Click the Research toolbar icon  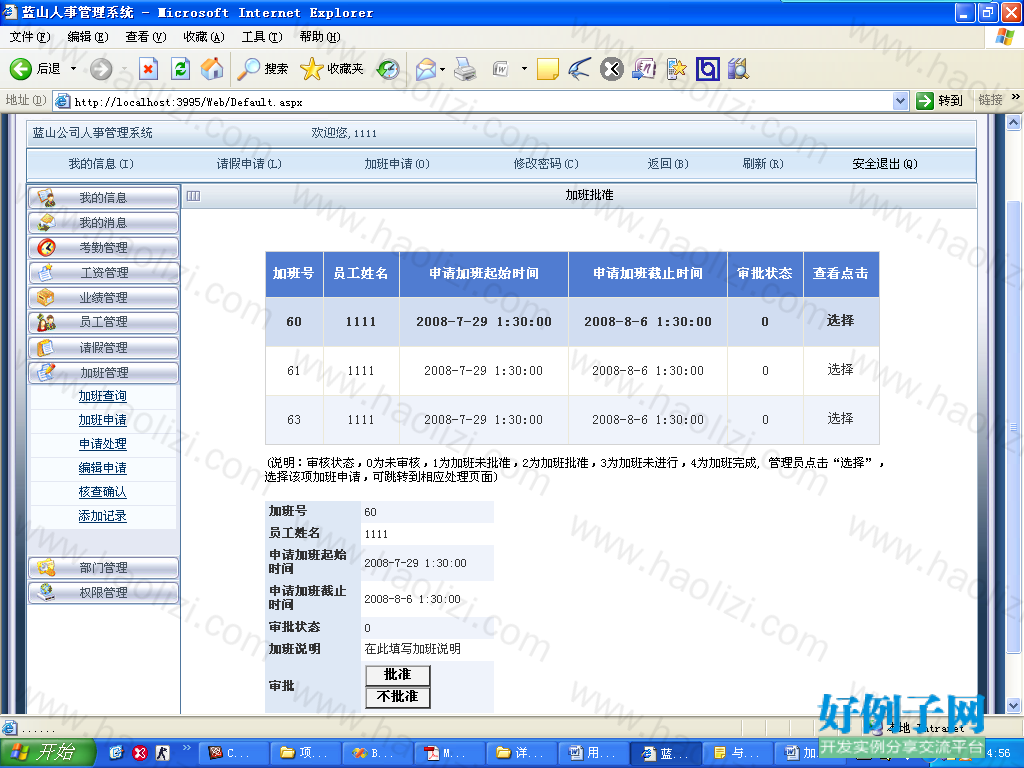click(x=644, y=69)
